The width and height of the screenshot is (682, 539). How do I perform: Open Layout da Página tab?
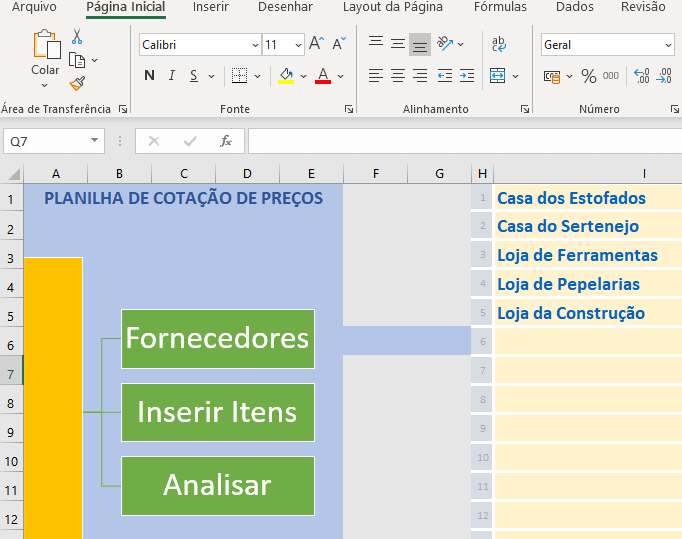click(x=393, y=7)
